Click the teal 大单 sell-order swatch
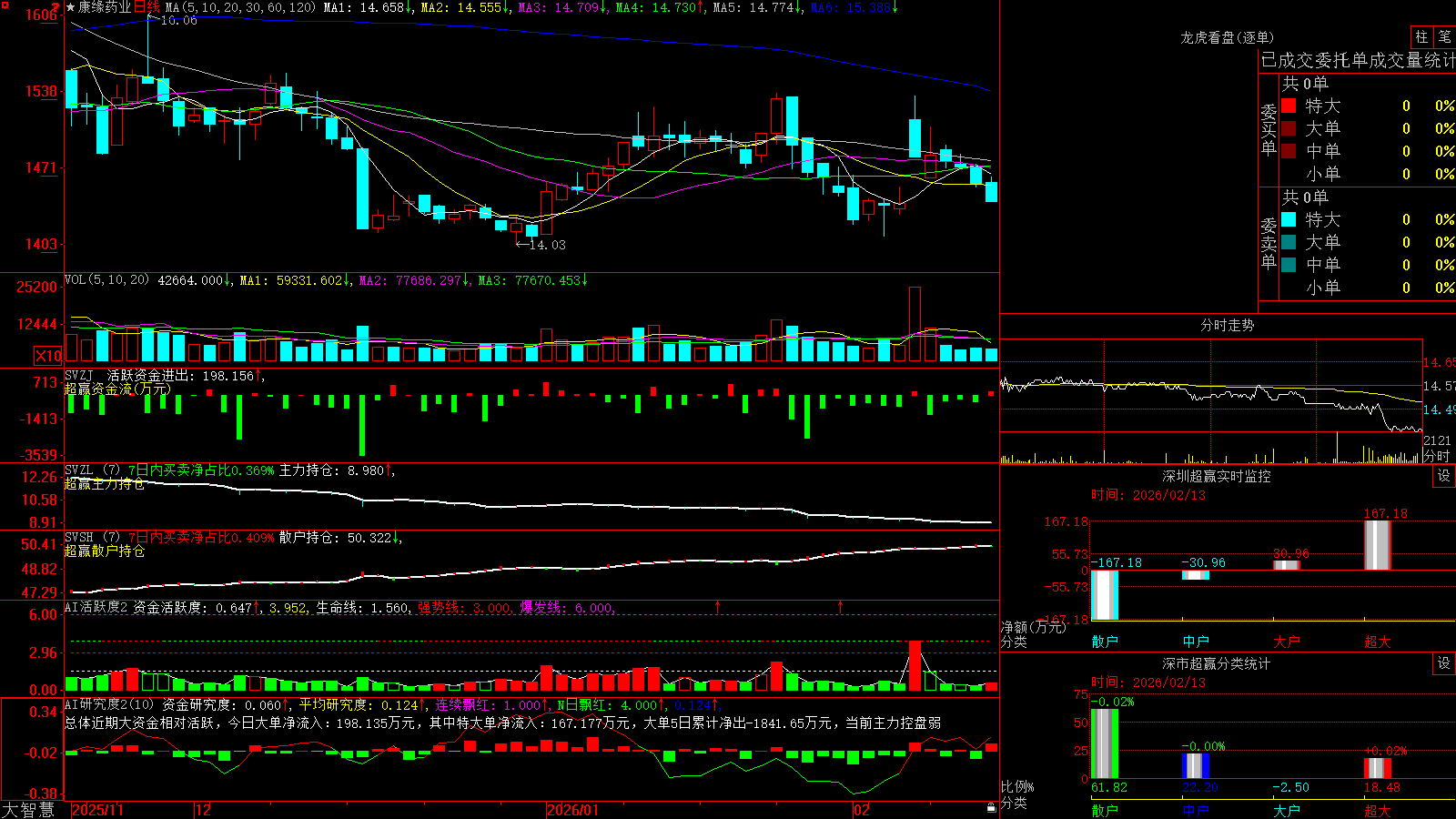 coord(1289,242)
